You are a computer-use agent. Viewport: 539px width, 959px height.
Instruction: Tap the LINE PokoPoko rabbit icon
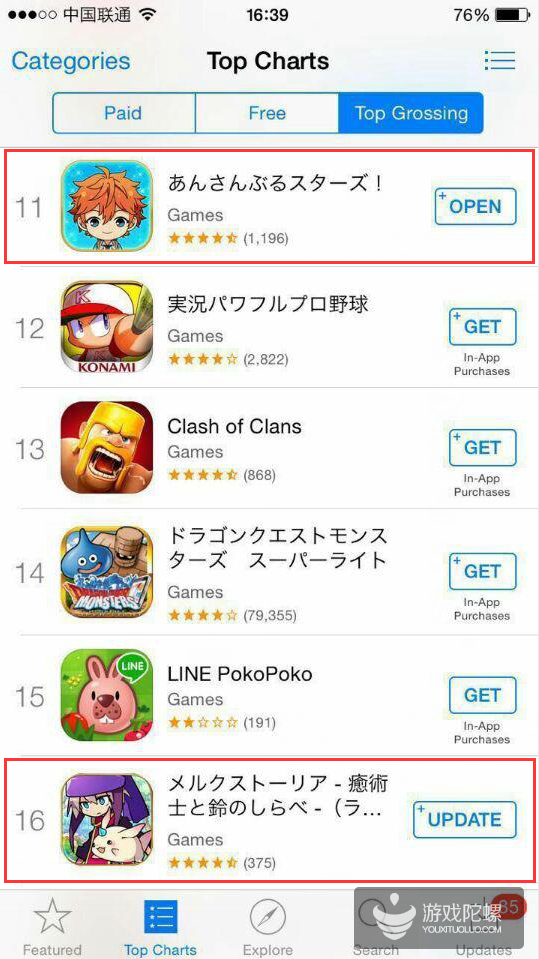(107, 695)
